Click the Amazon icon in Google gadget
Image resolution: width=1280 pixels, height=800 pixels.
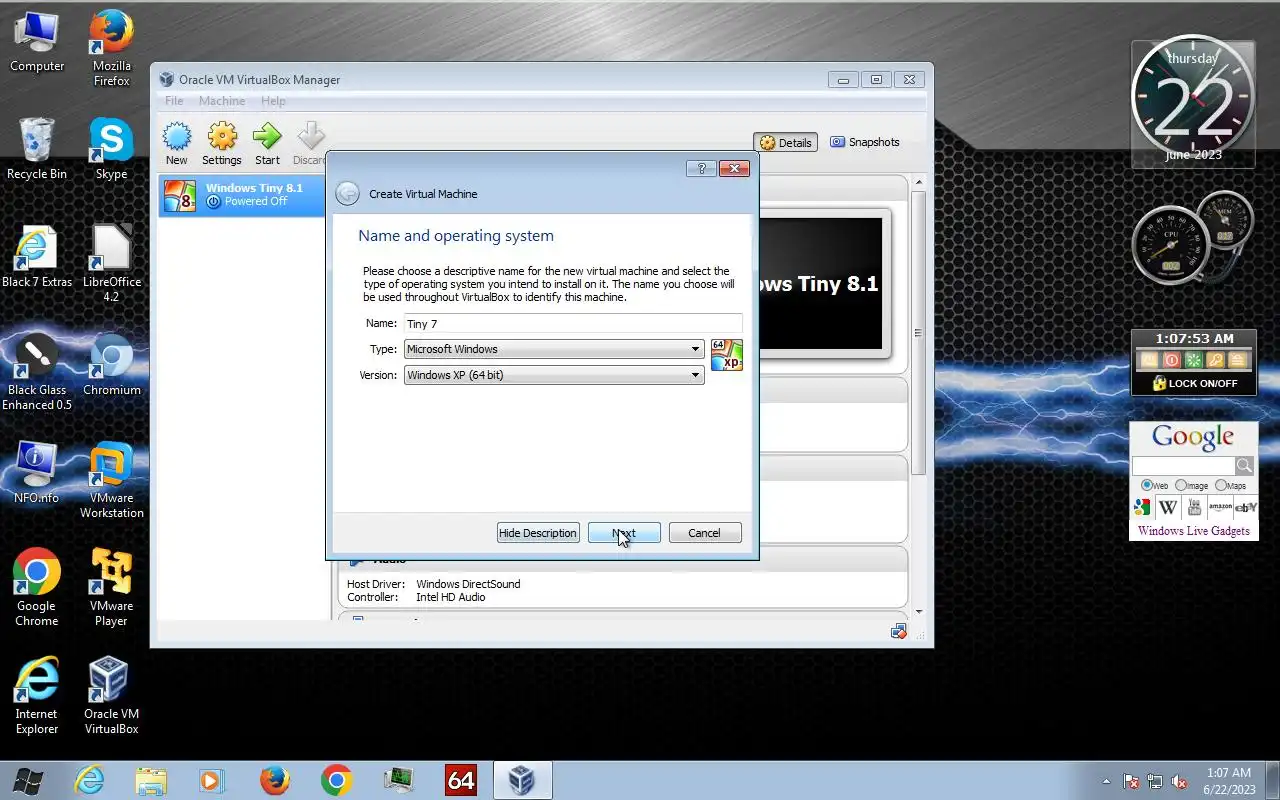pos(1220,507)
